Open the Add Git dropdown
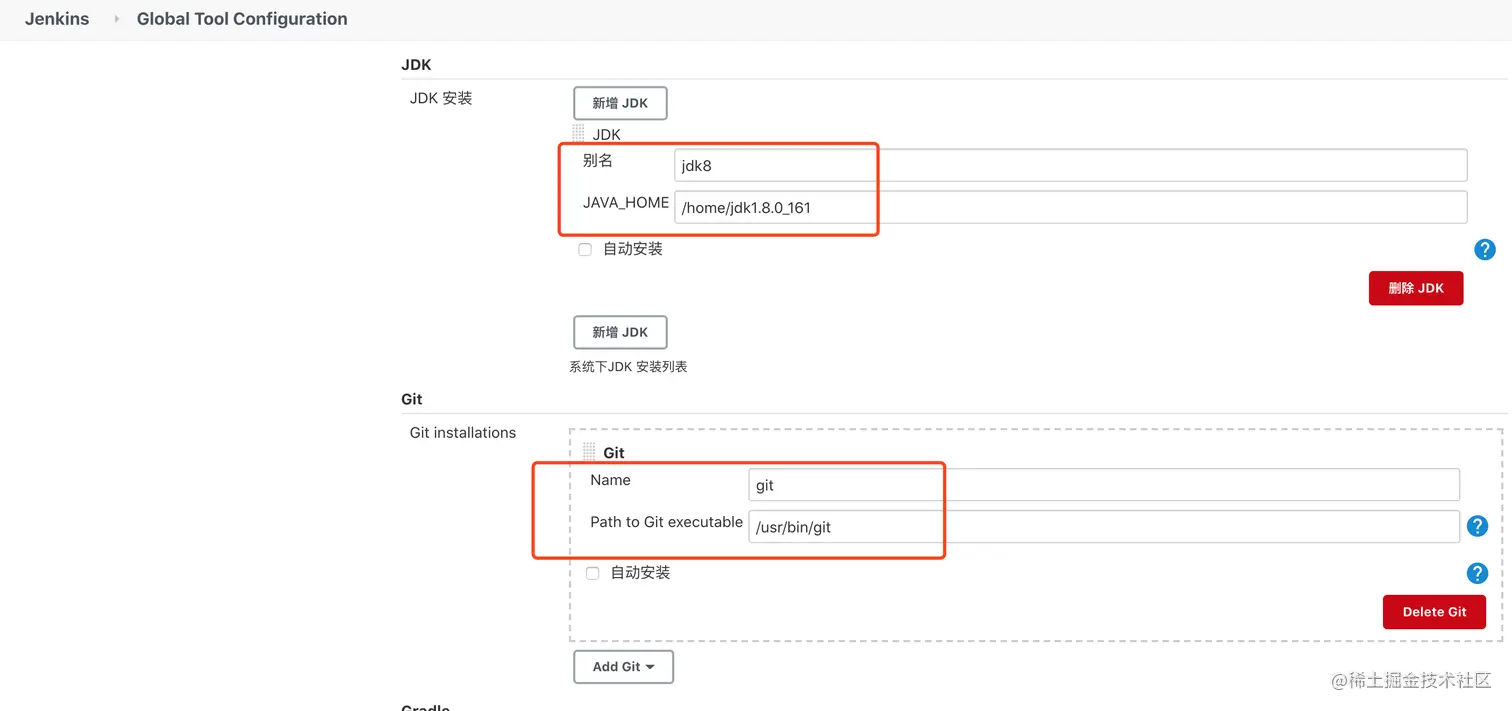This screenshot has width=1512, height=711. tap(623, 667)
